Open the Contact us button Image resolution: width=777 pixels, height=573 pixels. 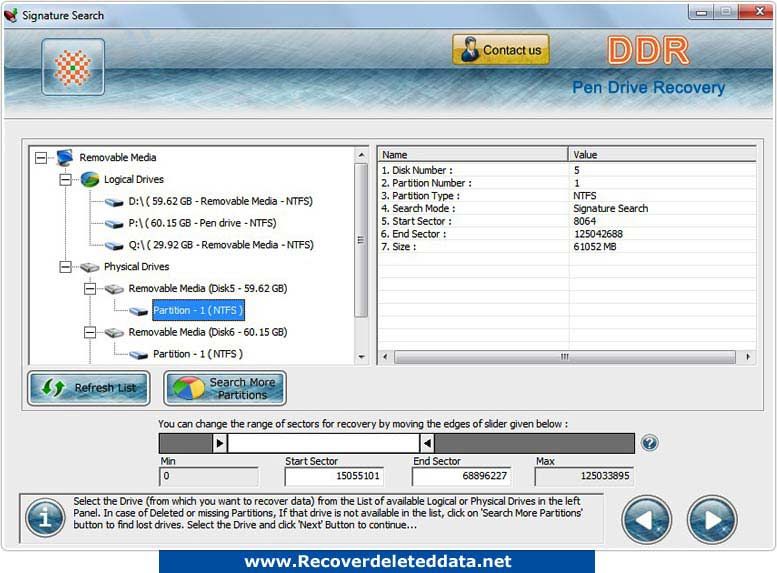[x=500, y=50]
